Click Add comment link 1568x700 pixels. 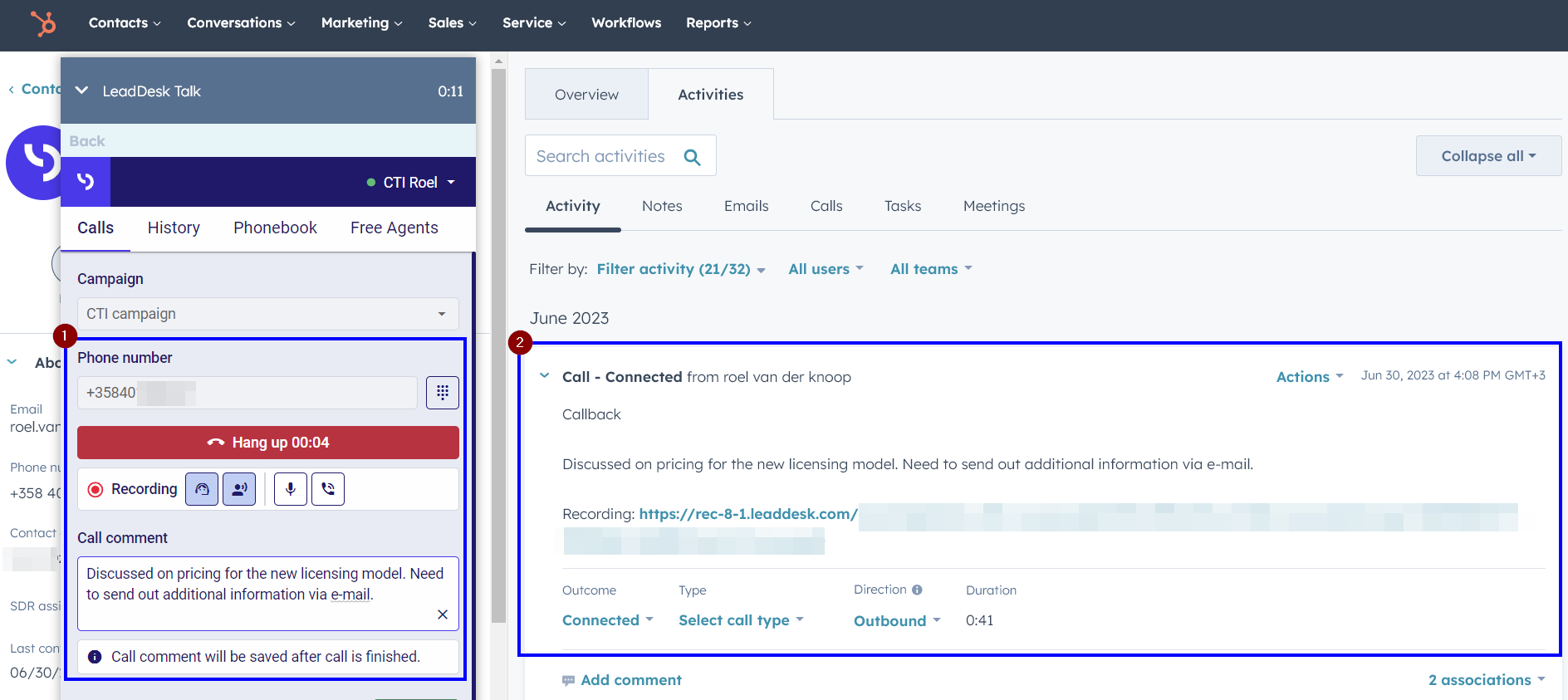click(631, 680)
